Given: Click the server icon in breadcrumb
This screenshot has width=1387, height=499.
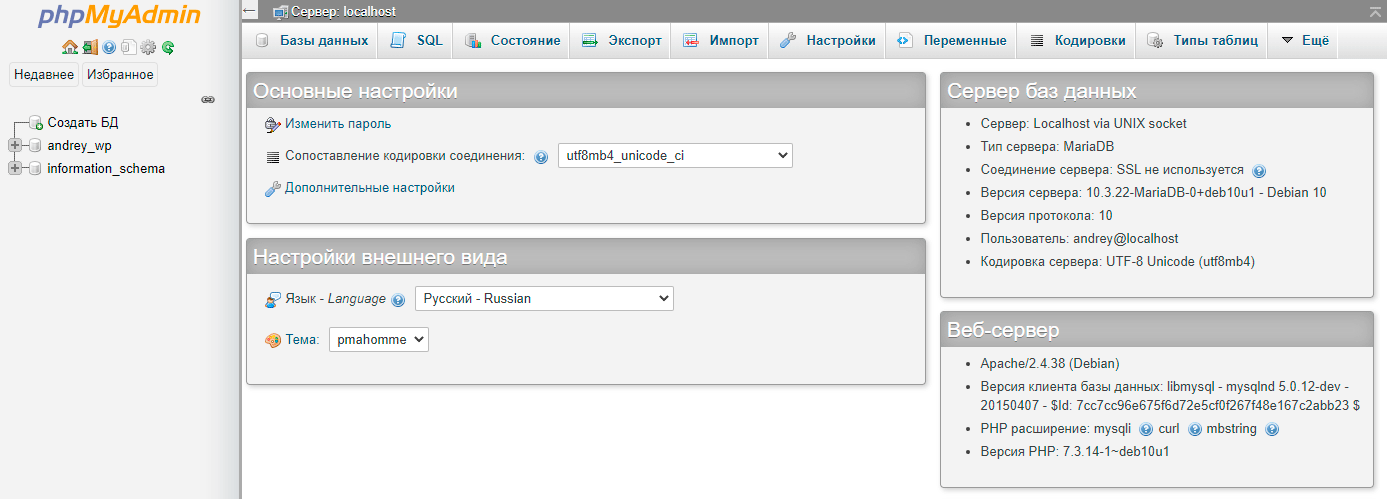Looking at the screenshot, I should coord(281,12).
